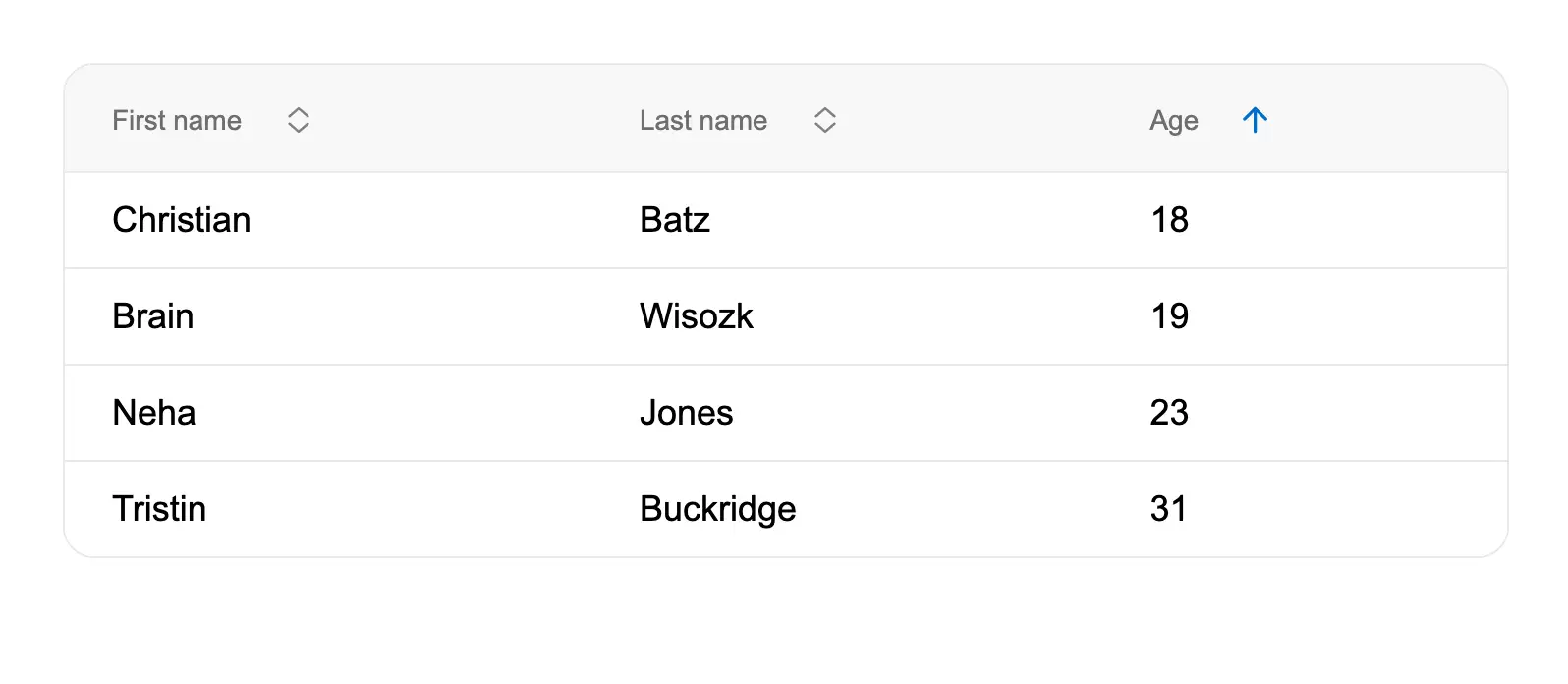Click the Wisozk last name cell
This screenshot has width=1568, height=684.
697,316
